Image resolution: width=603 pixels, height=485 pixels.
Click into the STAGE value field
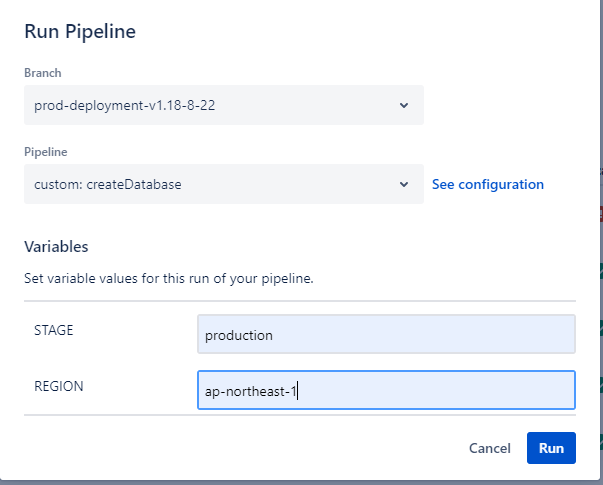[386, 335]
